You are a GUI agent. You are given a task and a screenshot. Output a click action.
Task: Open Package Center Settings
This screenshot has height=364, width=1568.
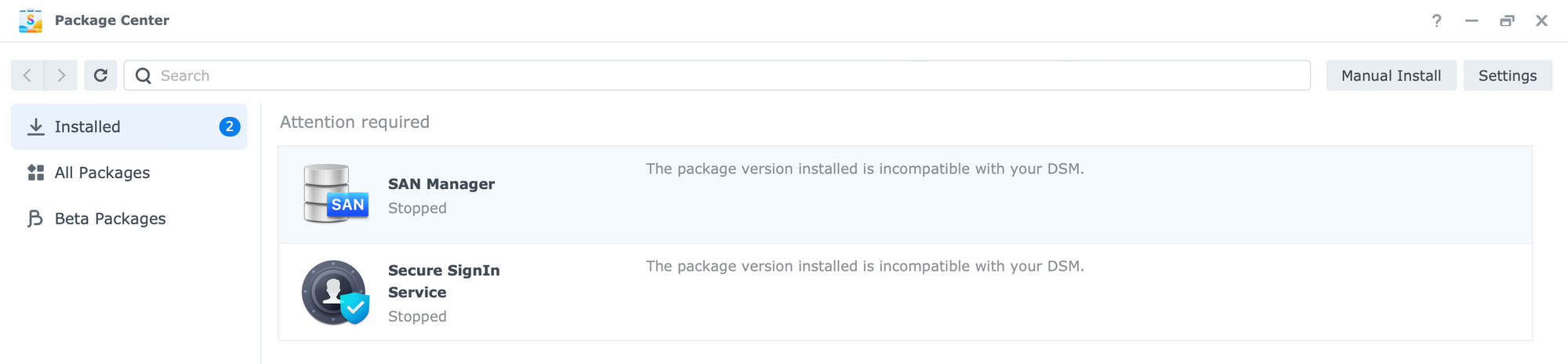1508,75
